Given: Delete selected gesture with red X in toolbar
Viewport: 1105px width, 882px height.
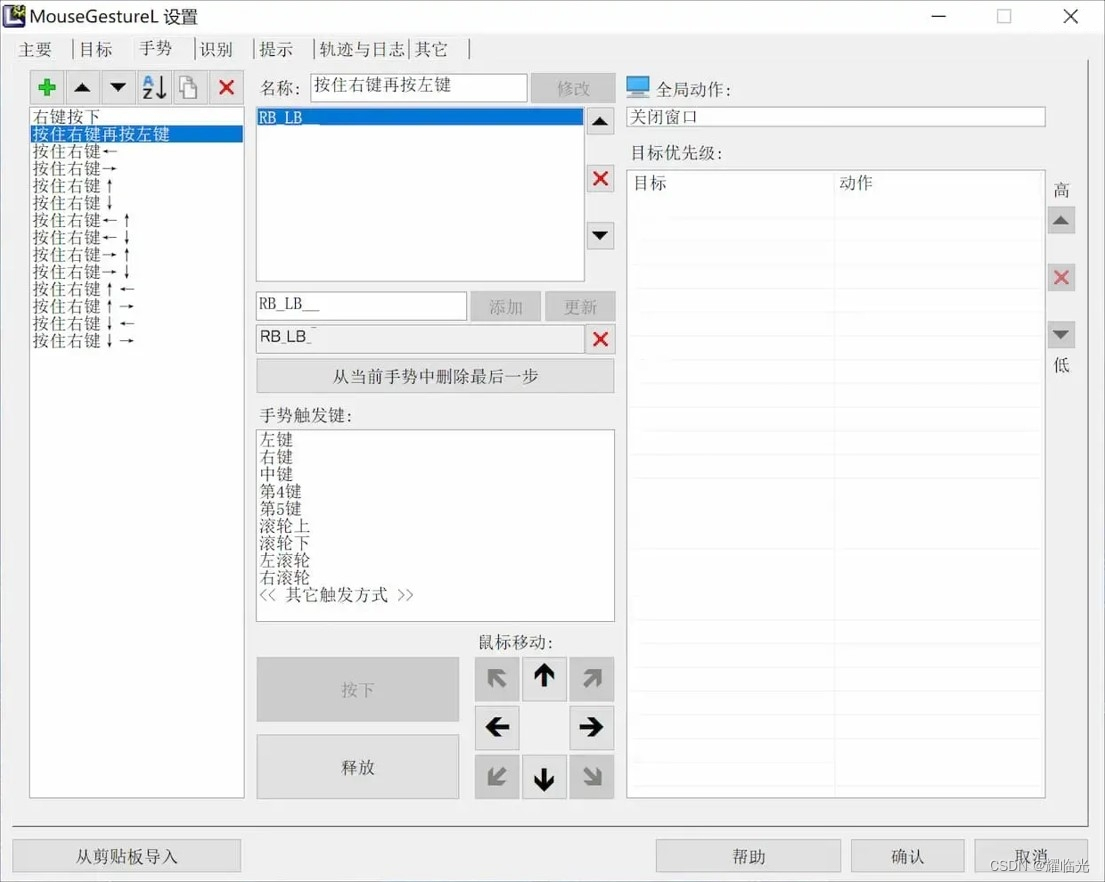Looking at the screenshot, I should tap(226, 87).
